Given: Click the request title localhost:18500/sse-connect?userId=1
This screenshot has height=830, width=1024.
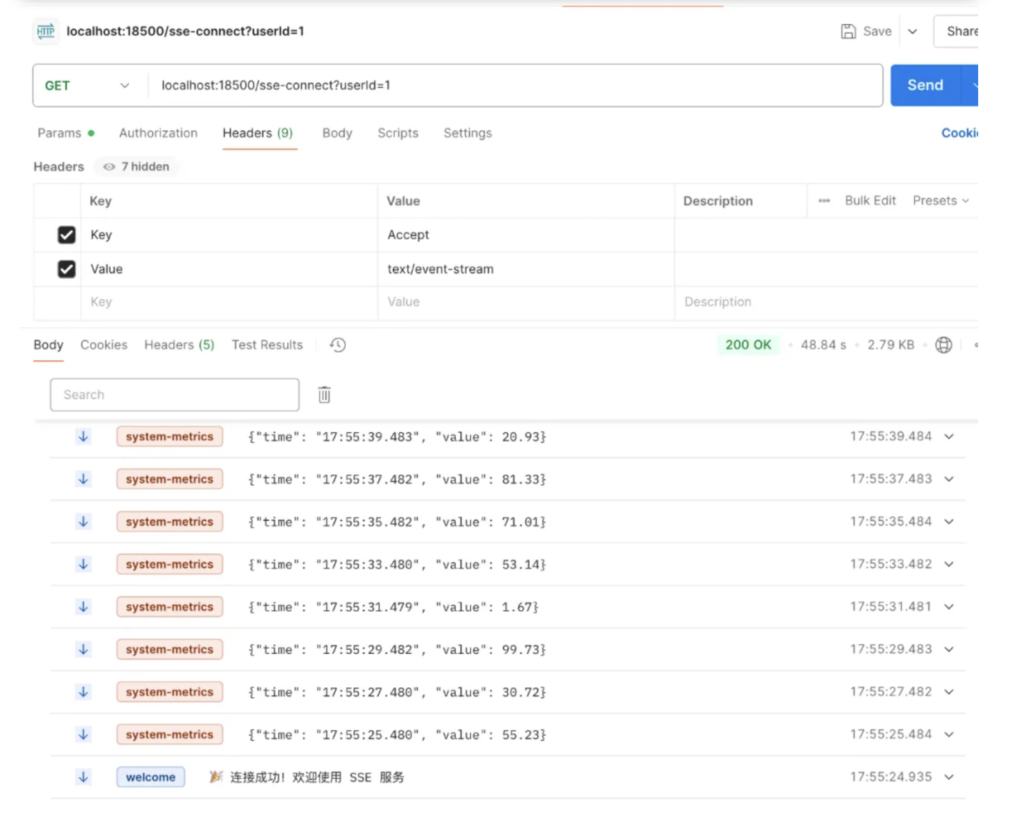Looking at the screenshot, I should 185,31.
